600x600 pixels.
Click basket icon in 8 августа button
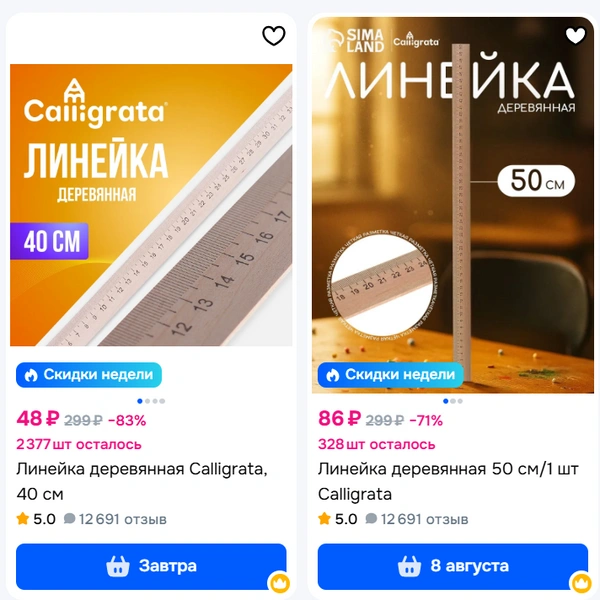(x=409, y=566)
